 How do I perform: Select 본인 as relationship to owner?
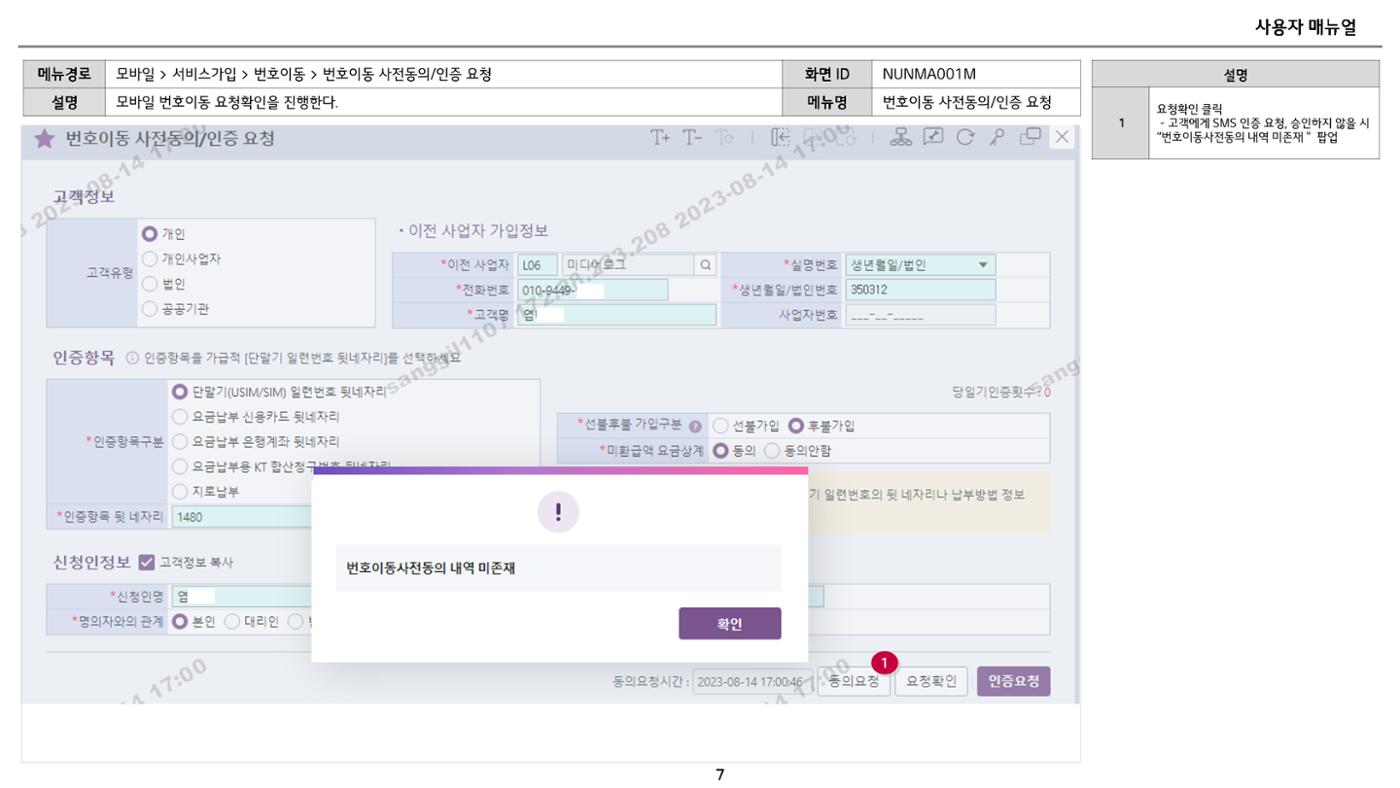(180, 621)
